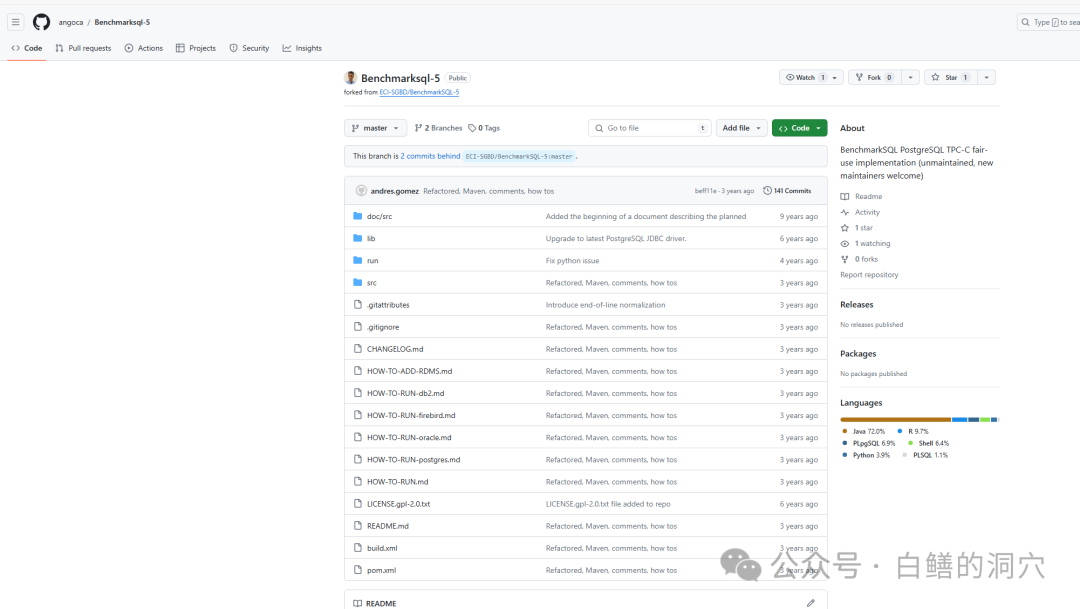Open the owner avatar beside Benchmarksql-5
The image size is (1080, 609).
tap(351, 78)
